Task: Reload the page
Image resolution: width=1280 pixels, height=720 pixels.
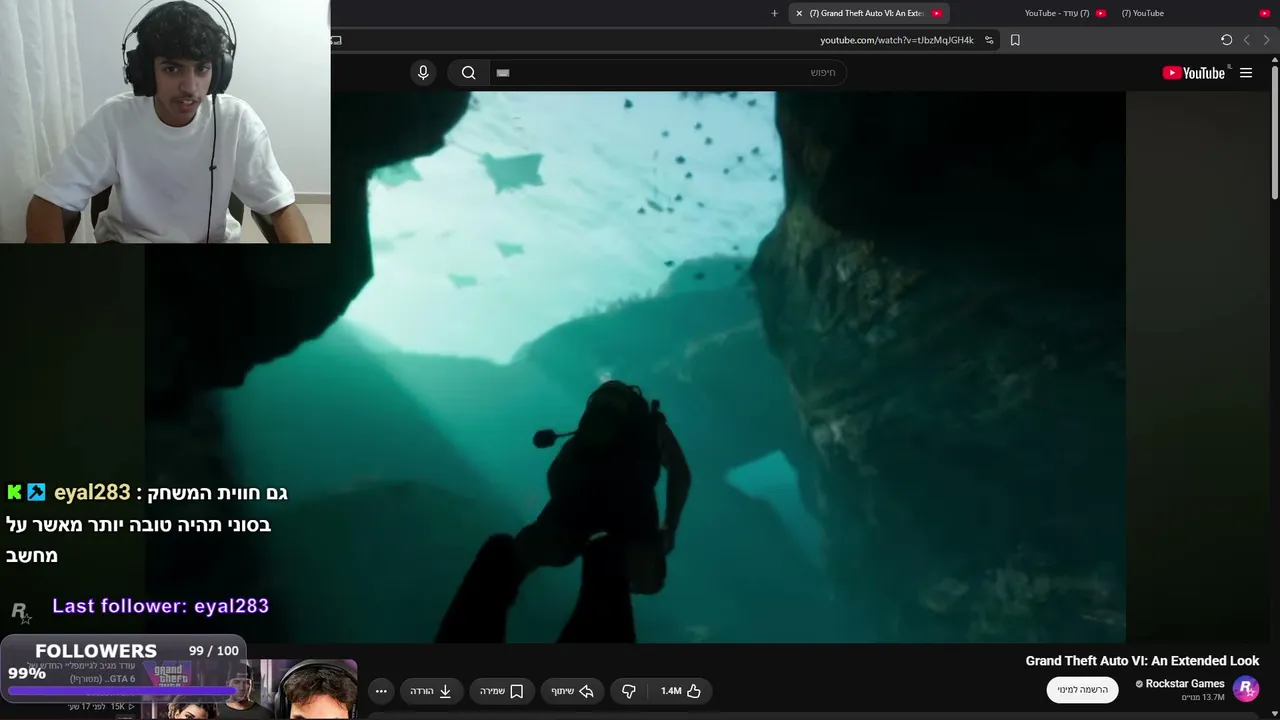Action: pyautogui.click(x=1226, y=40)
